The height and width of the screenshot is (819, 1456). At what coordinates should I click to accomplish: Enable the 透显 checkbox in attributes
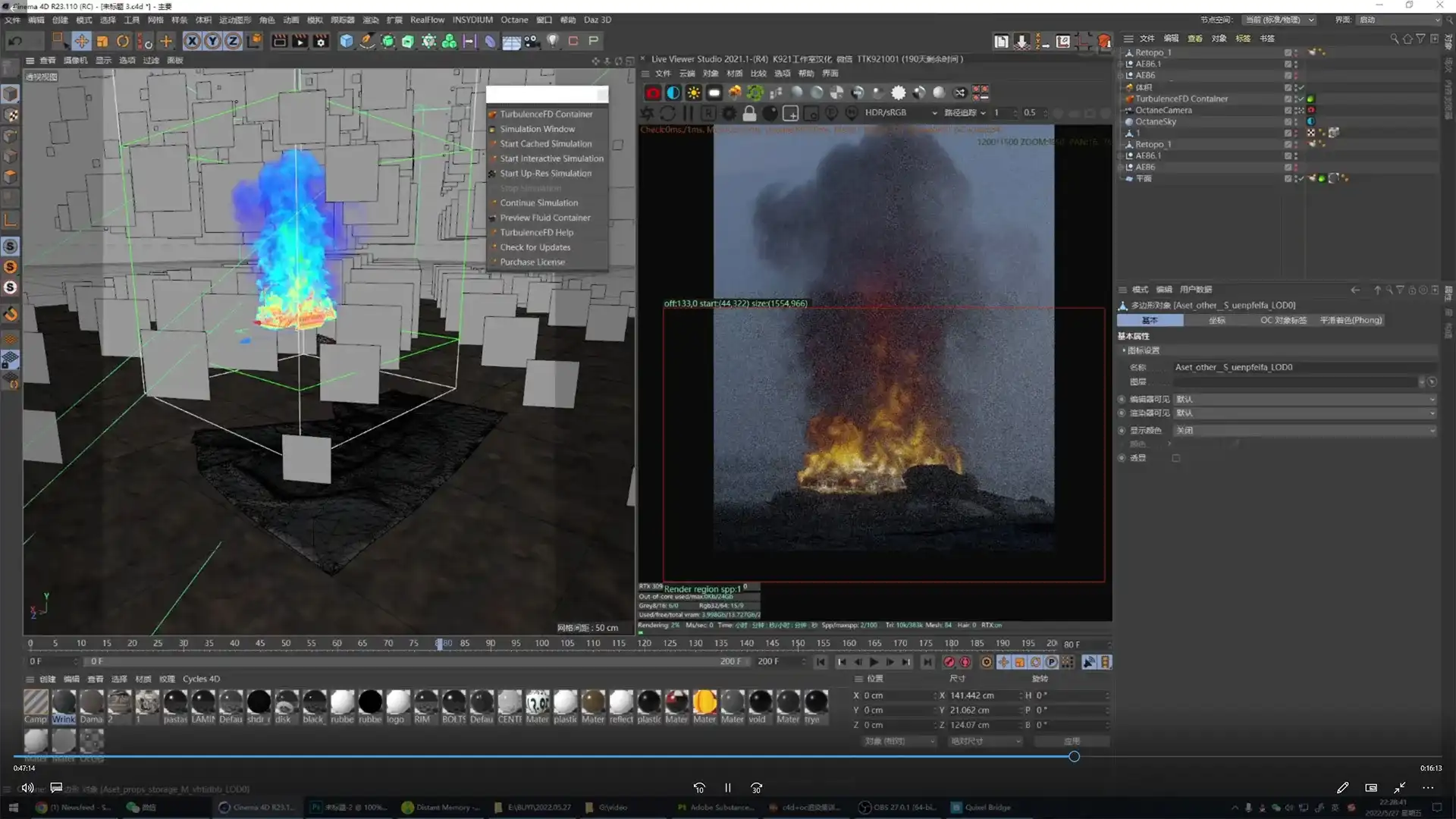click(x=1175, y=458)
